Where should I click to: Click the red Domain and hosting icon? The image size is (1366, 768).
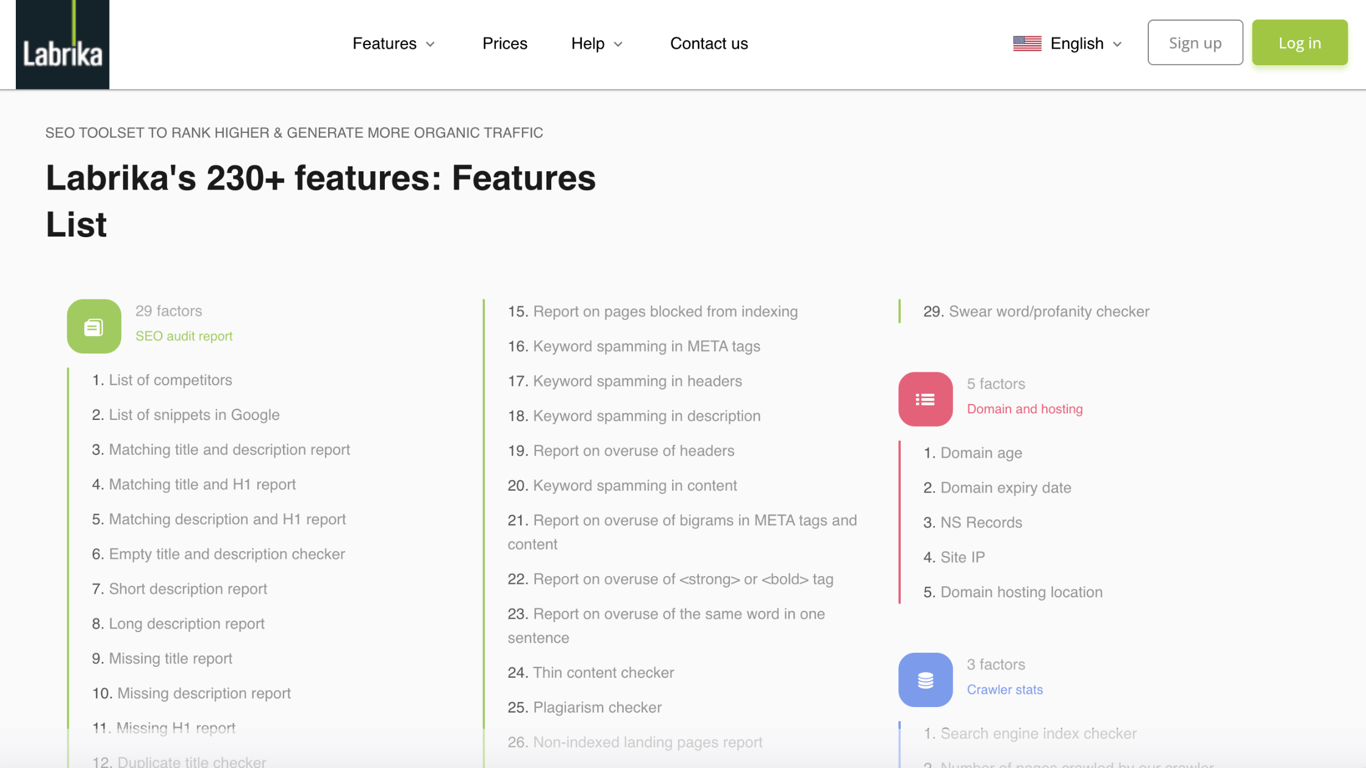(925, 399)
